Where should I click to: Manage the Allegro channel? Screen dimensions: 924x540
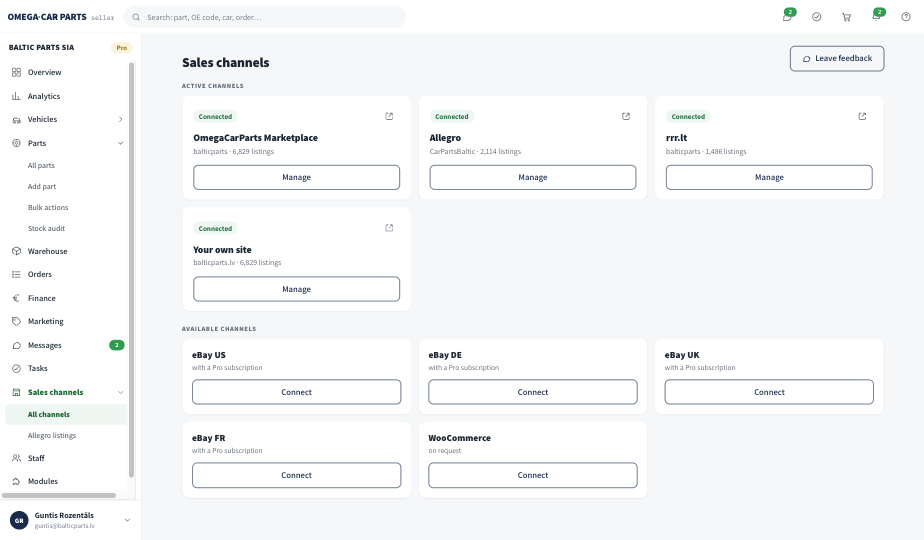pos(533,177)
